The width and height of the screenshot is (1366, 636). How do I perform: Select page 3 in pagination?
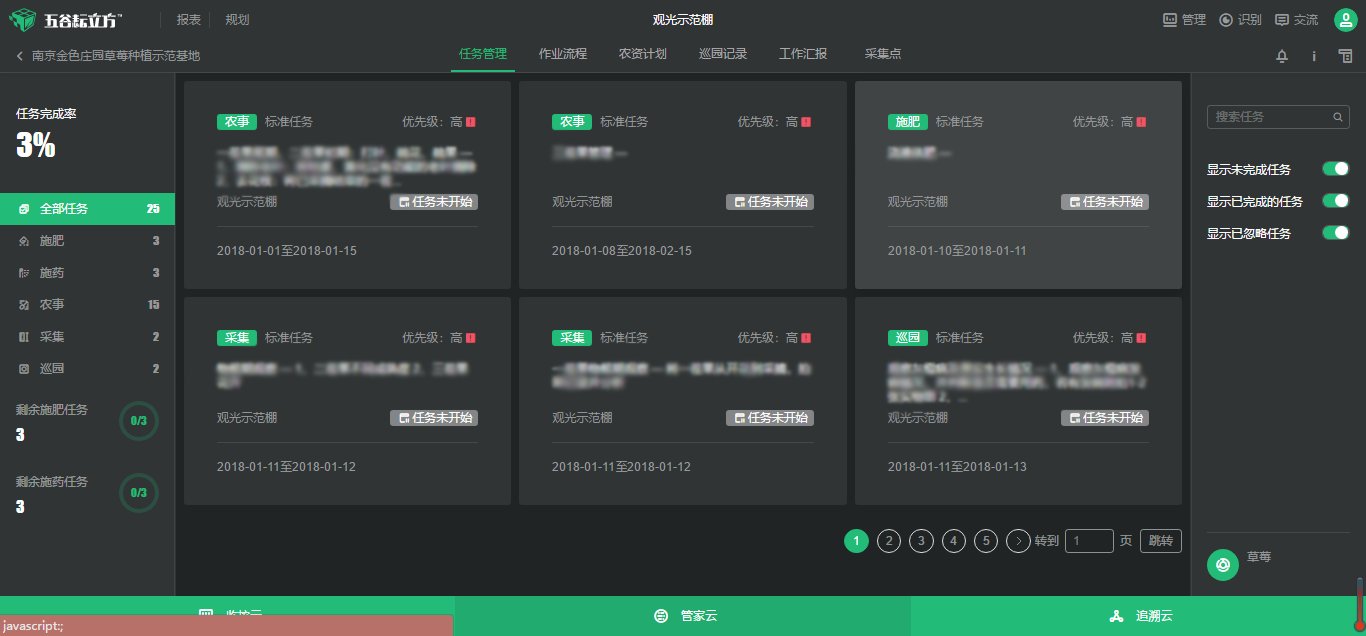pyautogui.click(x=921, y=540)
